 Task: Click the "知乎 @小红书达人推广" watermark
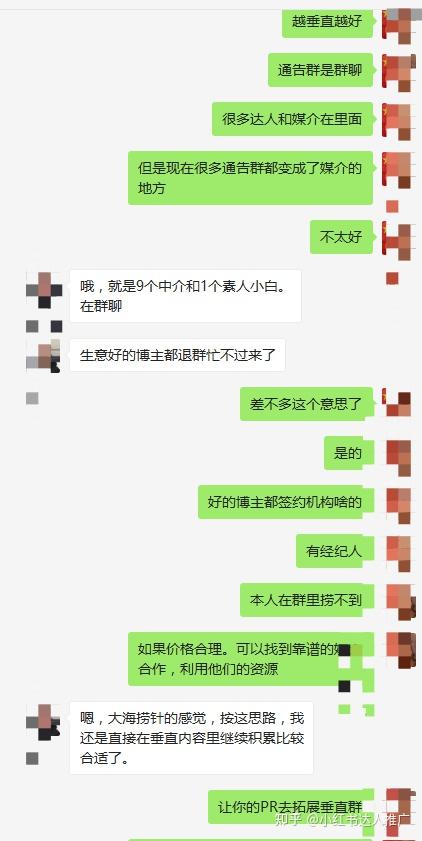[x=342, y=819]
